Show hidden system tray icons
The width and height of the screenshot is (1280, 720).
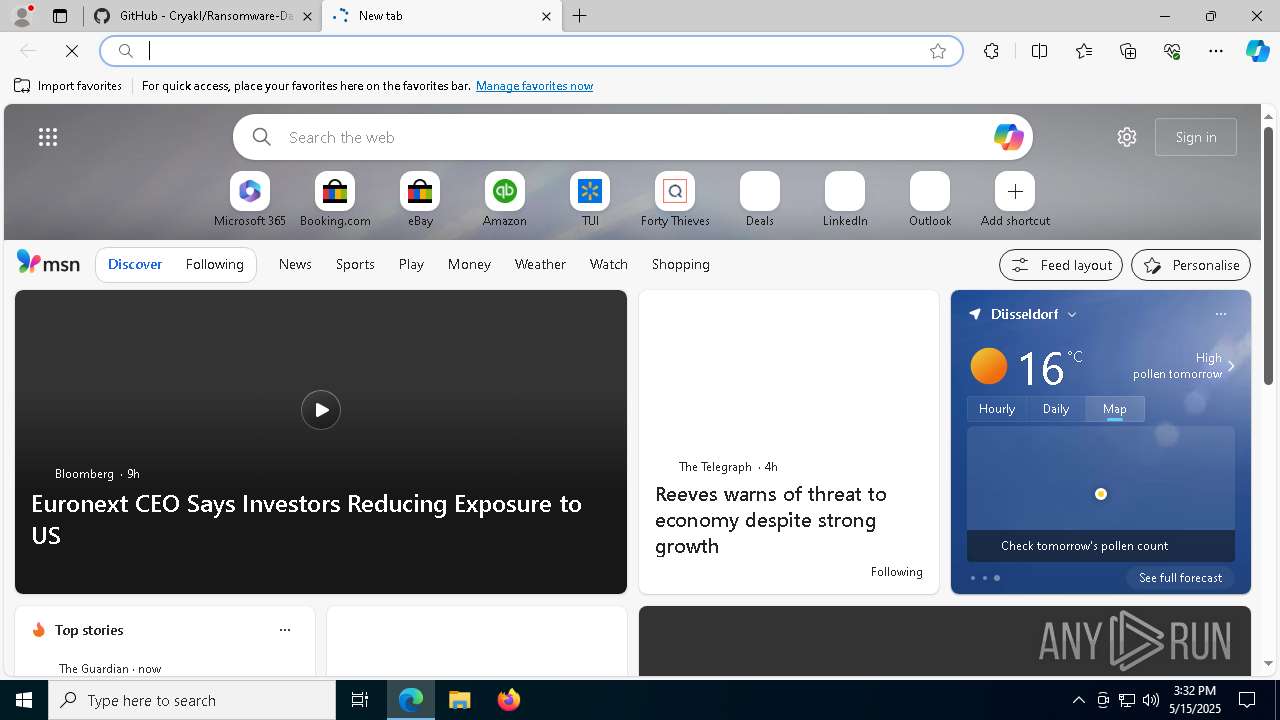click(x=1078, y=700)
